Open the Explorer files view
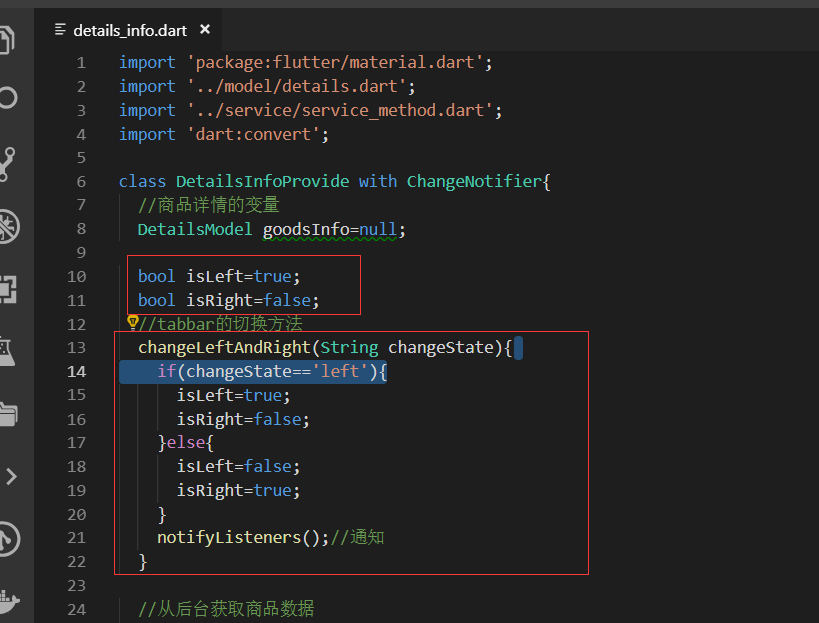This screenshot has height=623, width=819. tap(7, 40)
